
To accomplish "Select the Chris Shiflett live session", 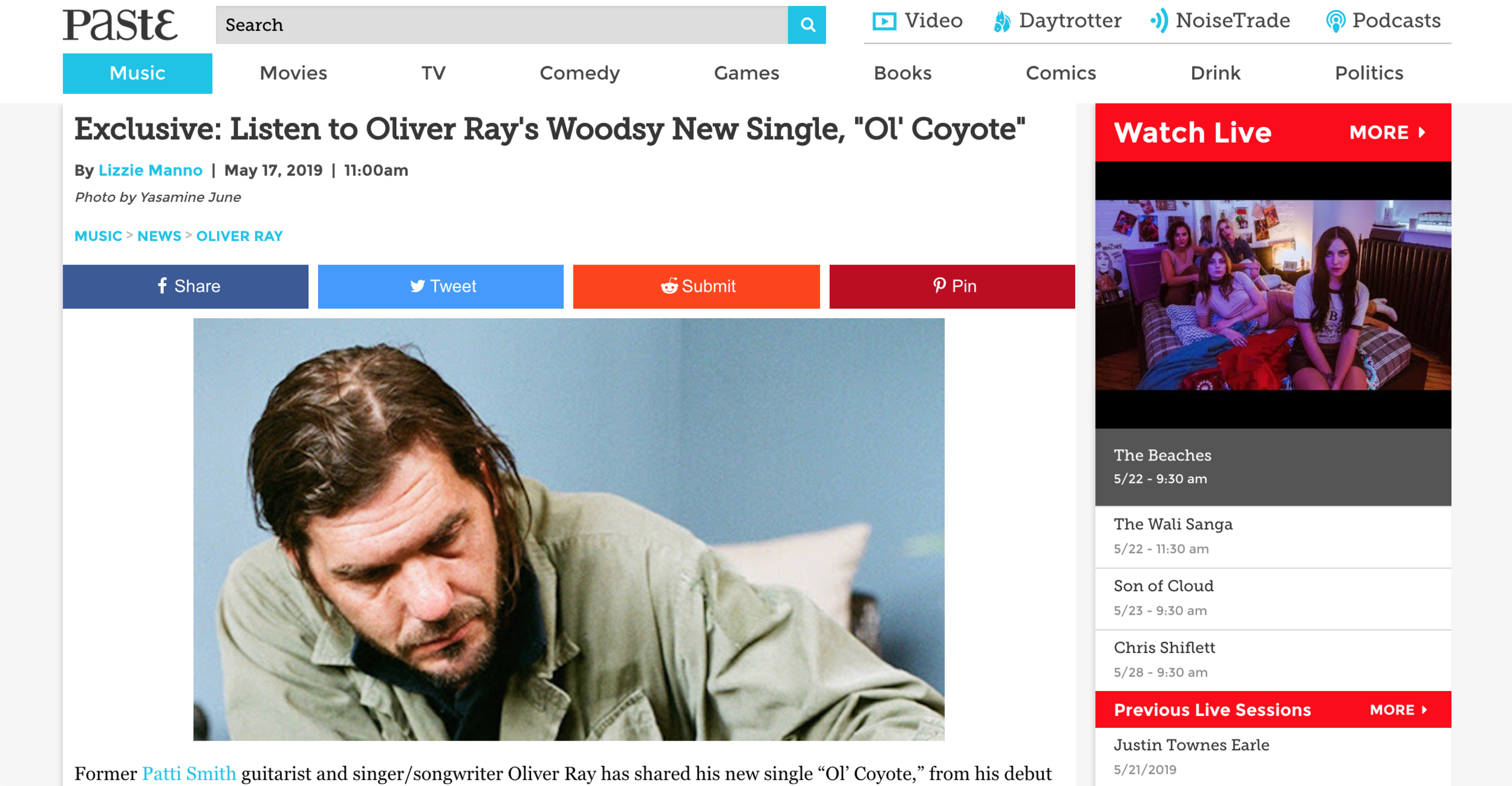I will click(1273, 660).
